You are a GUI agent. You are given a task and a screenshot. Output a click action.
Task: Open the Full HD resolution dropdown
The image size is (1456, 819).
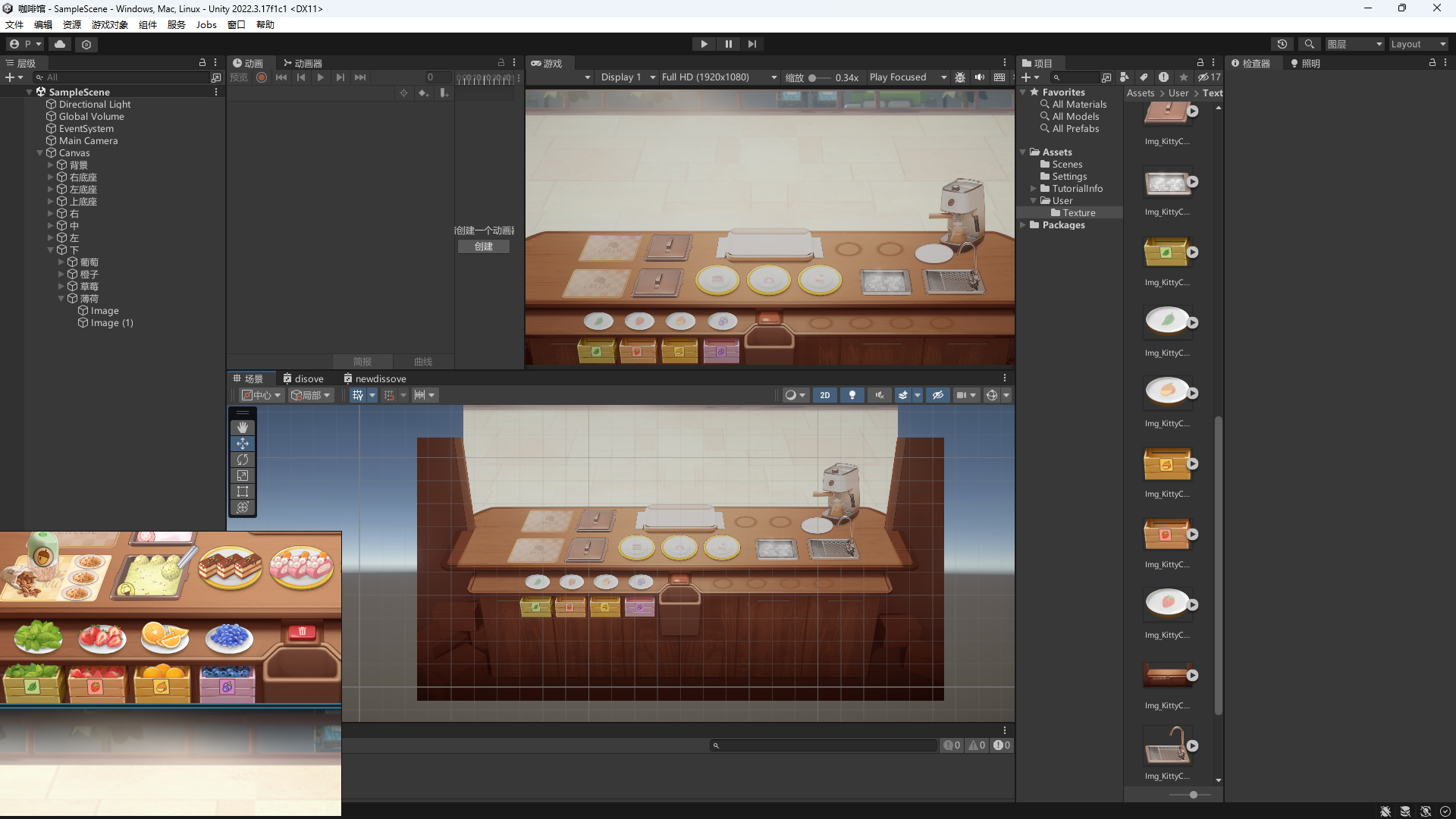718,77
